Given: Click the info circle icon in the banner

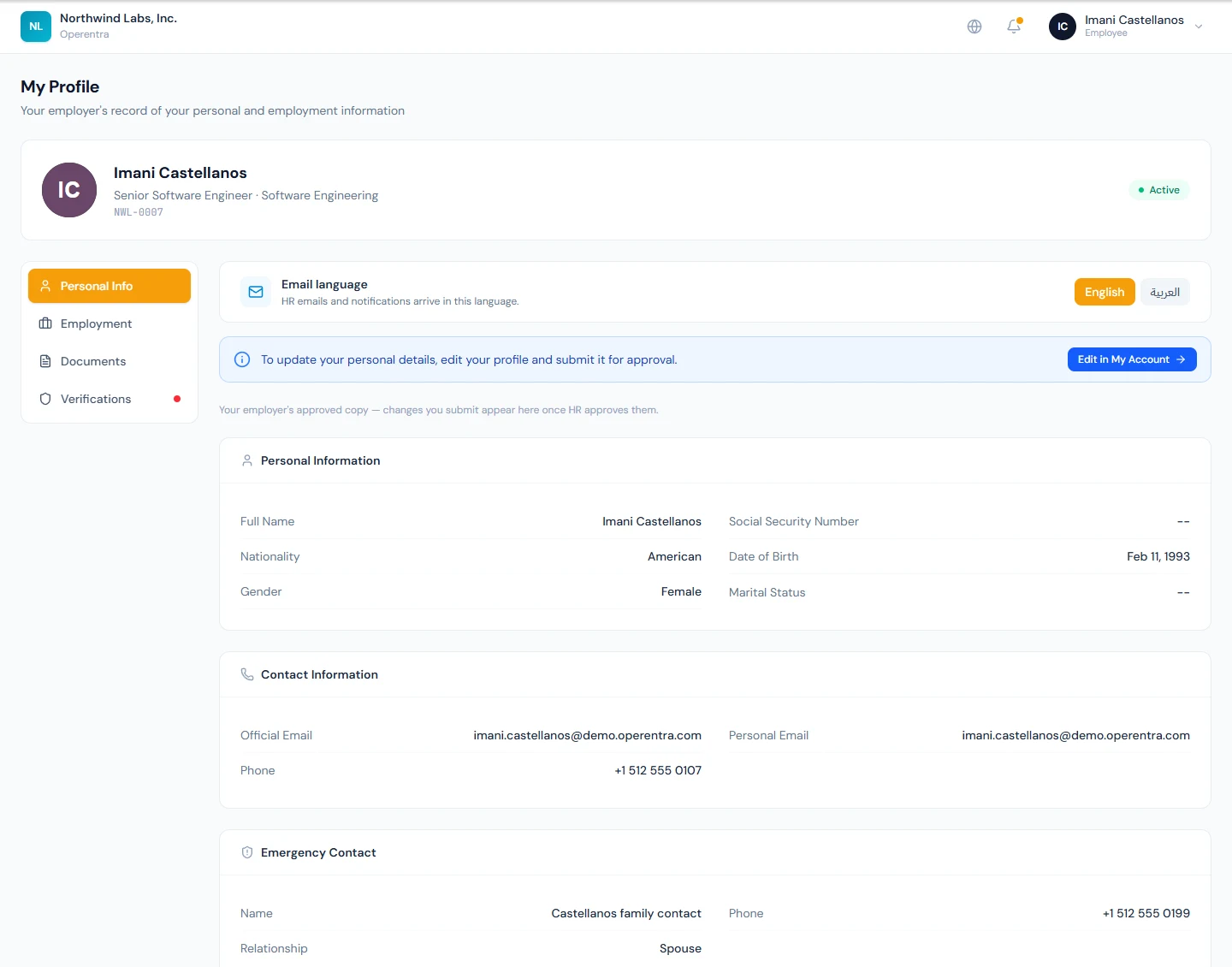Looking at the screenshot, I should pos(242,359).
